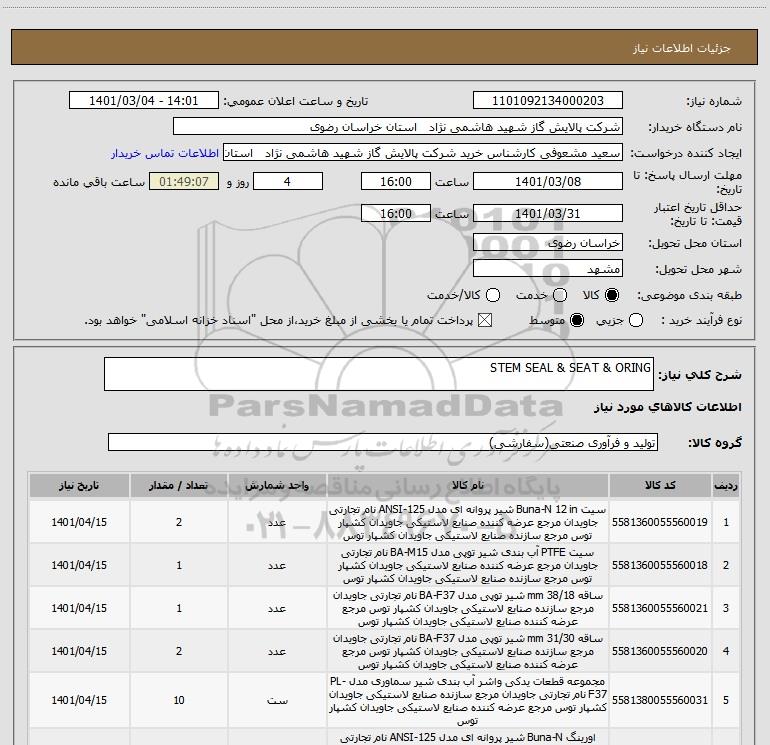
Task: Click goods group field تولید و فرآوری صنعتی
Action: 383,442
